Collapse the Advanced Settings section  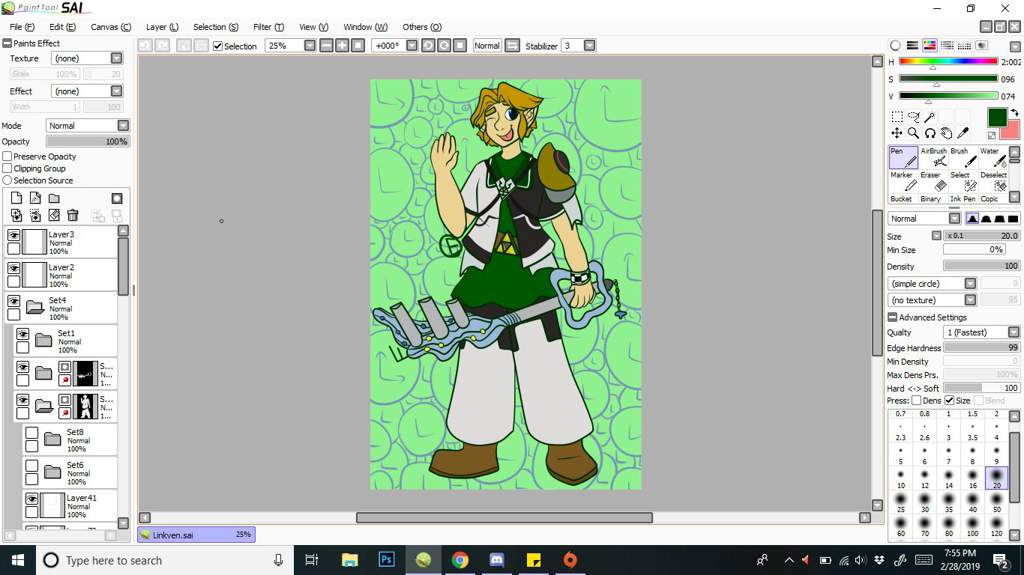tap(892, 317)
